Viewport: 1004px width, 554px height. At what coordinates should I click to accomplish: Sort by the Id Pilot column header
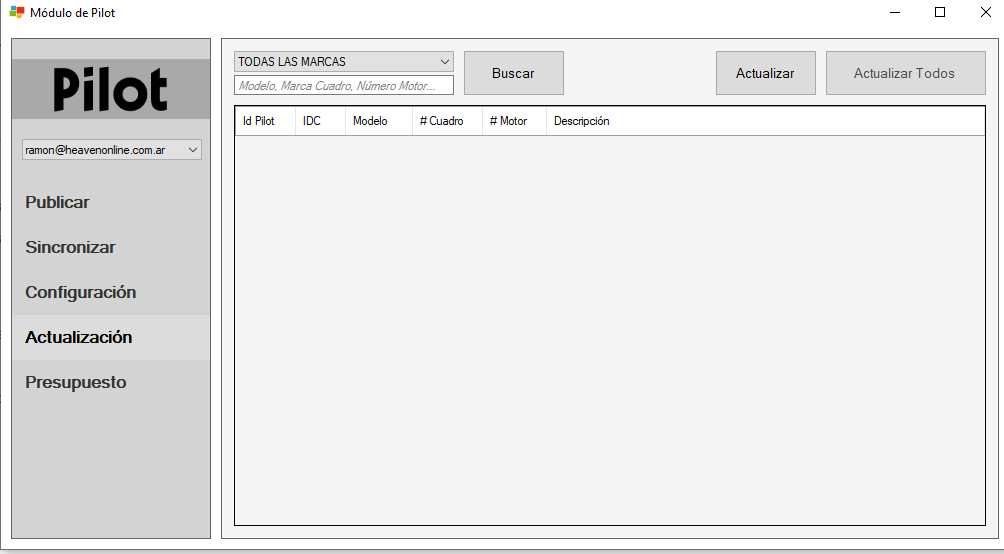[265, 121]
